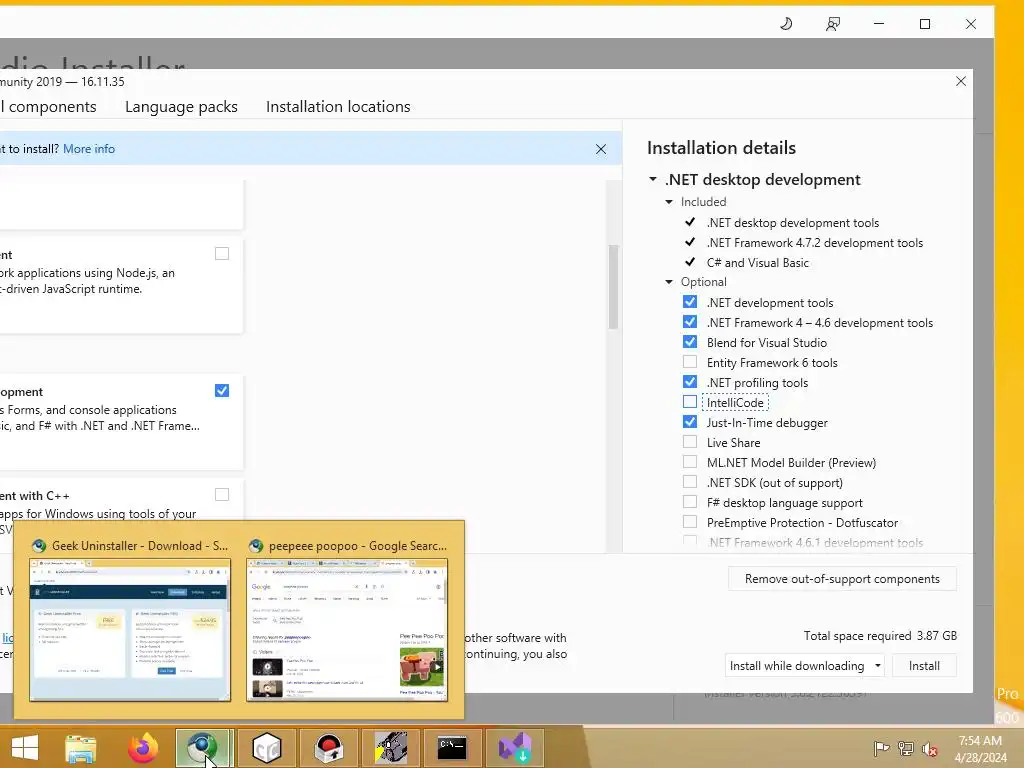Open Action Center flag tray icon
The image size is (1024, 768).
click(881, 748)
